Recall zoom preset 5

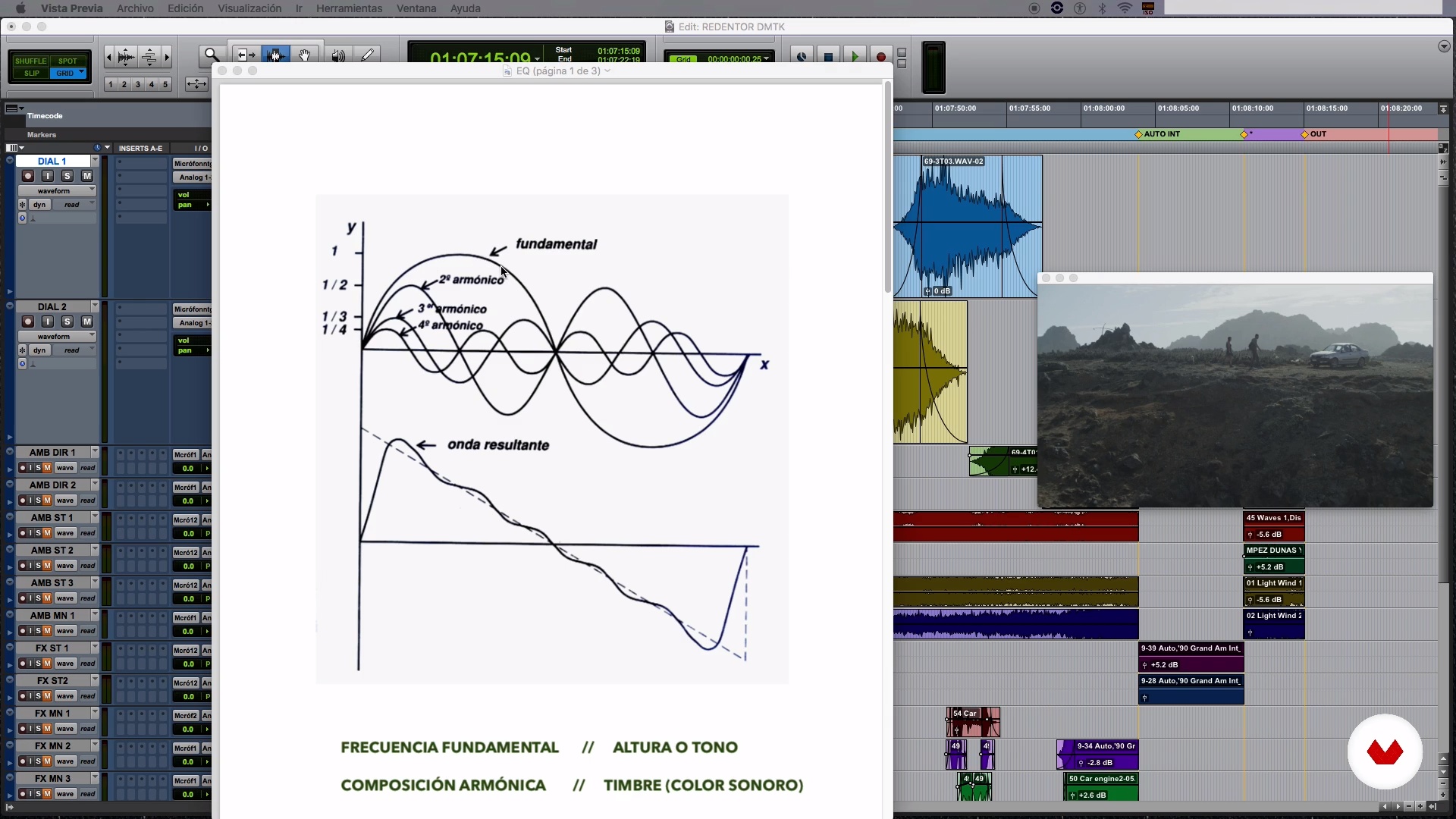point(165,84)
